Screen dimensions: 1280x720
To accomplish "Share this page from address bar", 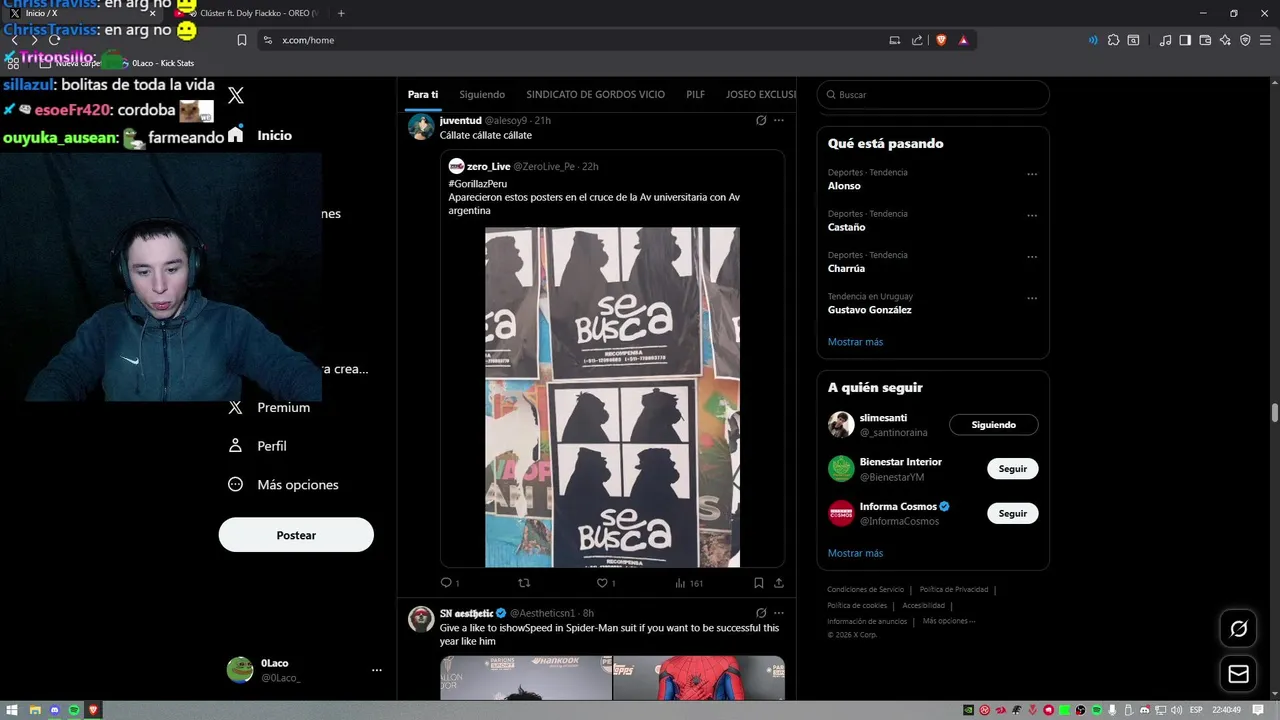I will pos(917,40).
